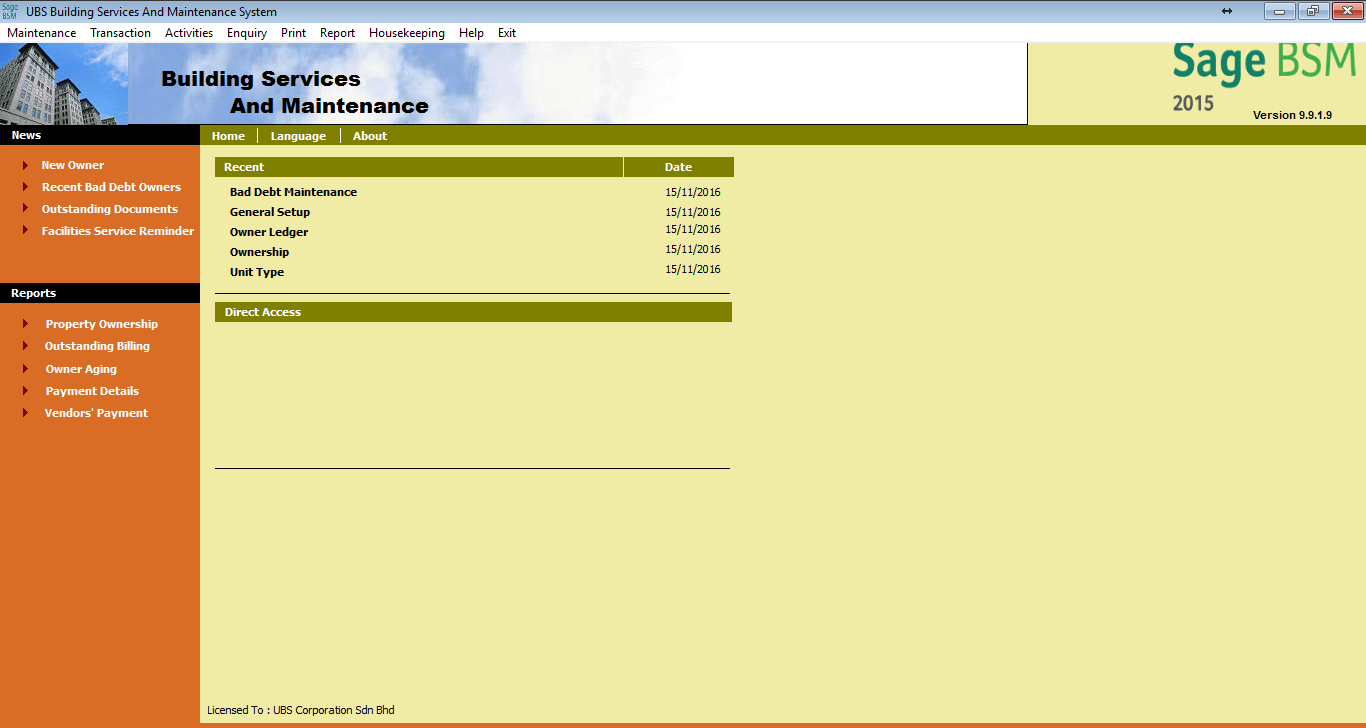
Task: Click the arrow icon beside New Owner
Action: (x=25, y=165)
